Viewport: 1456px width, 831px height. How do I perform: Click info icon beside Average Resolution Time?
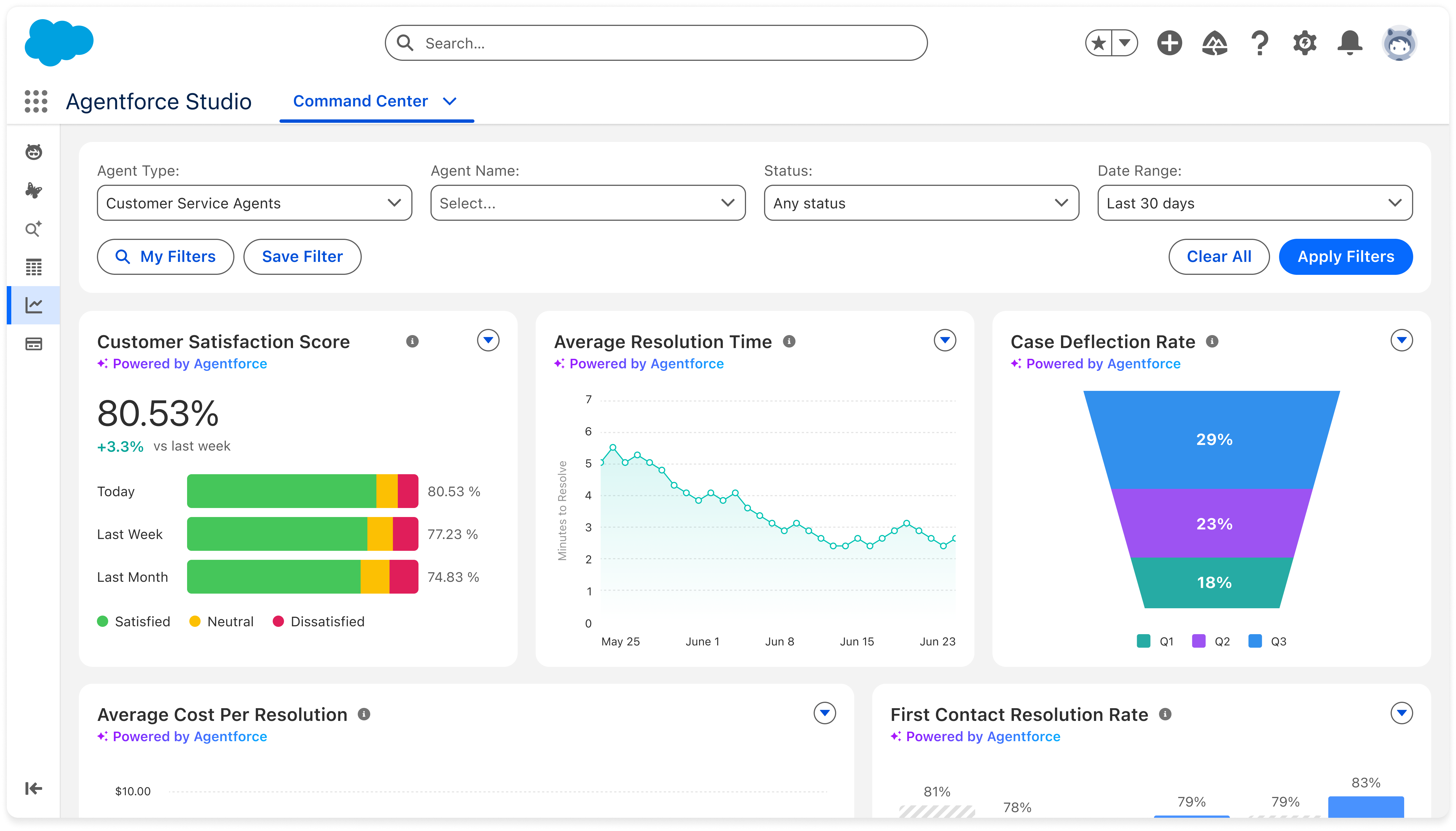coord(789,341)
